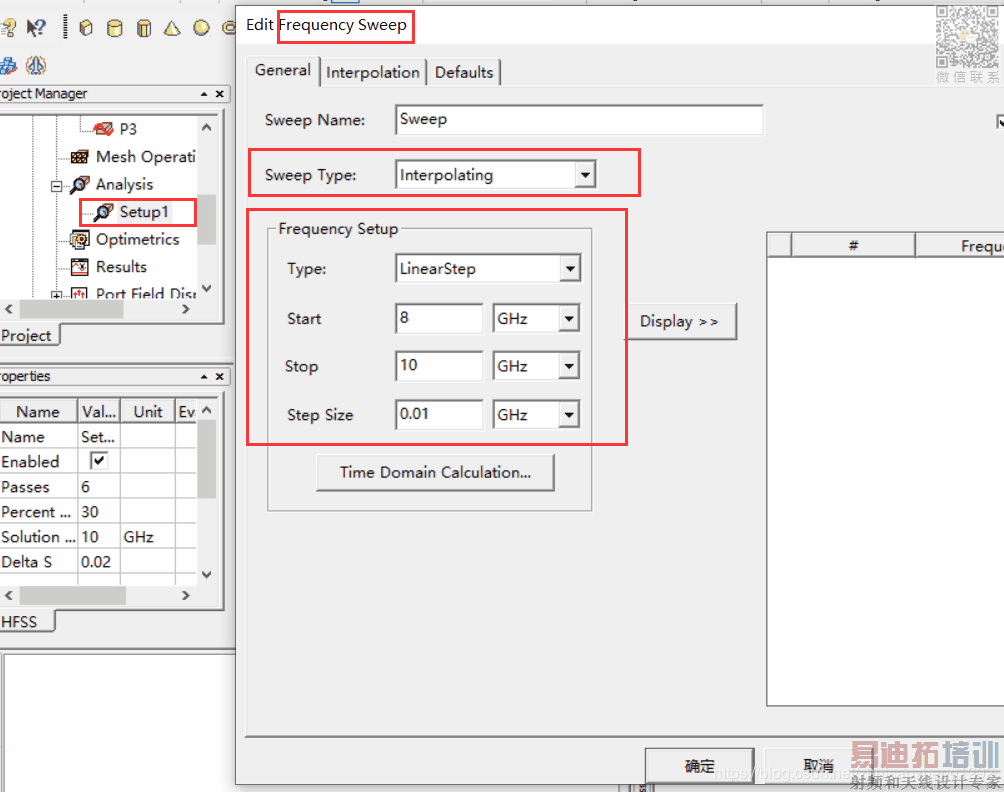
Task: Close the Properties panel
Action: [x=220, y=376]
